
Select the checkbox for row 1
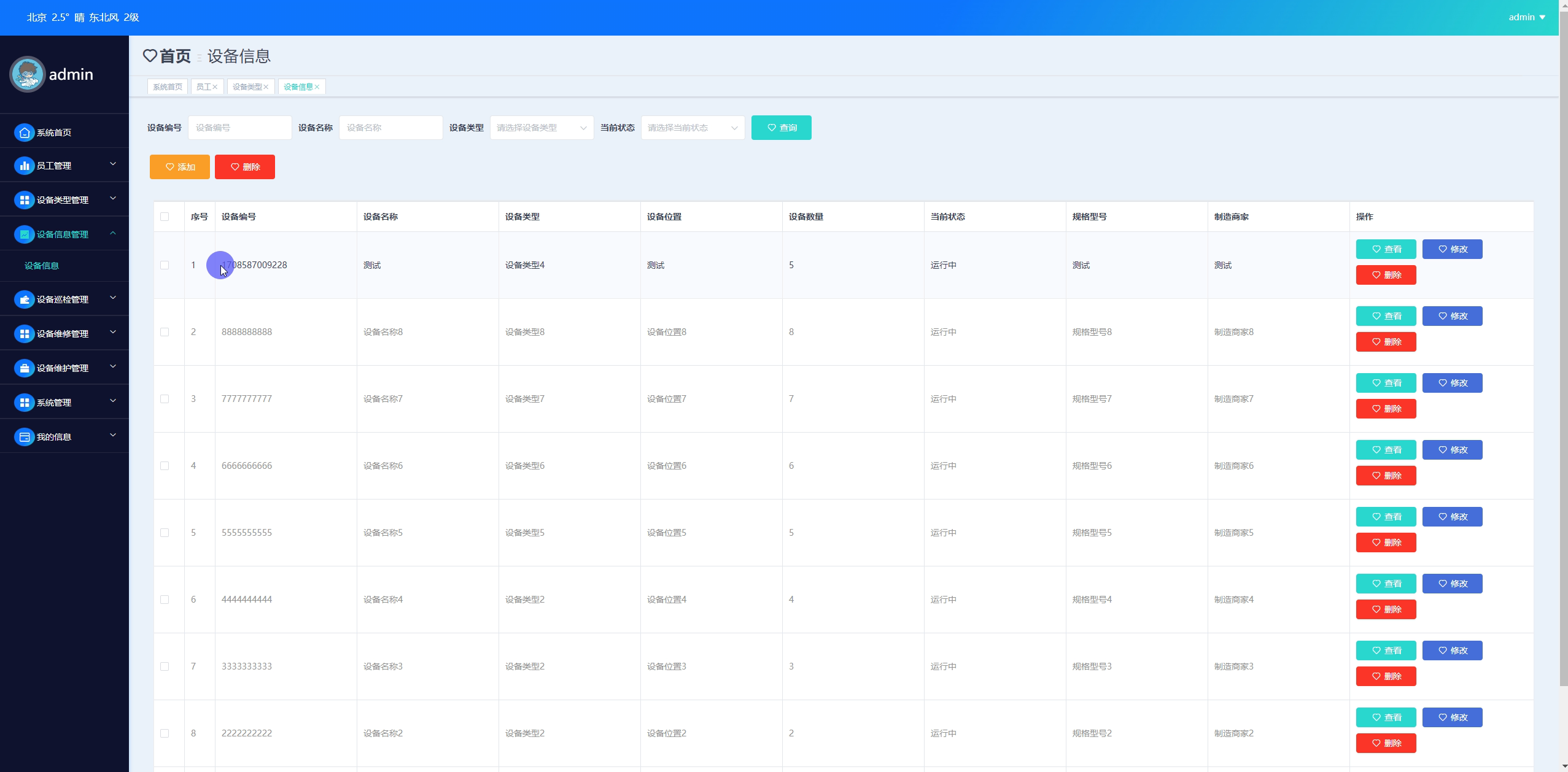[165, 265]
